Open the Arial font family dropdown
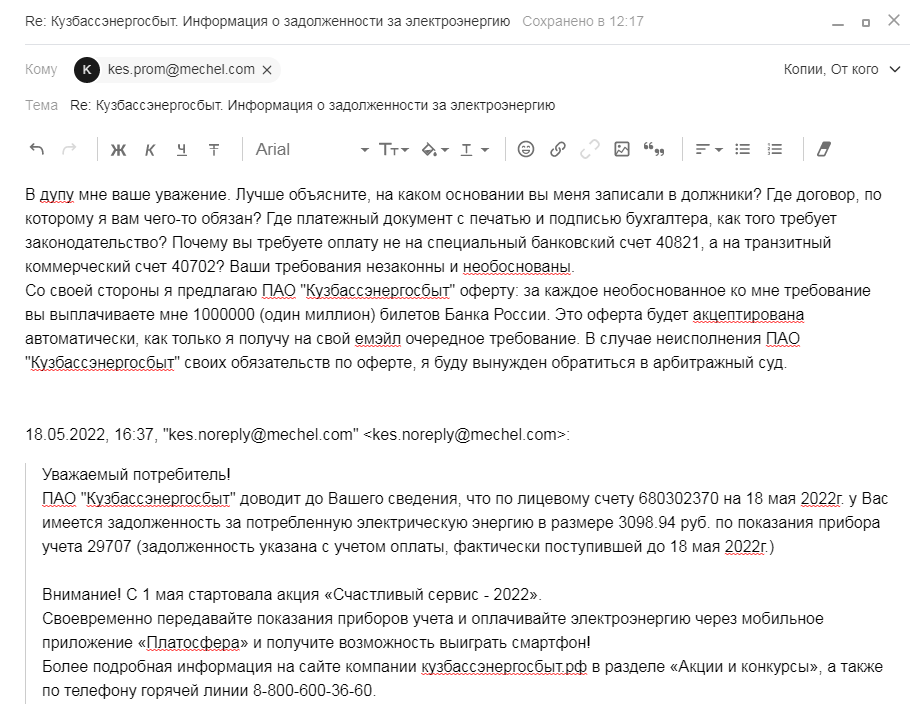This screenshot has height=717, width=918. 300,148
